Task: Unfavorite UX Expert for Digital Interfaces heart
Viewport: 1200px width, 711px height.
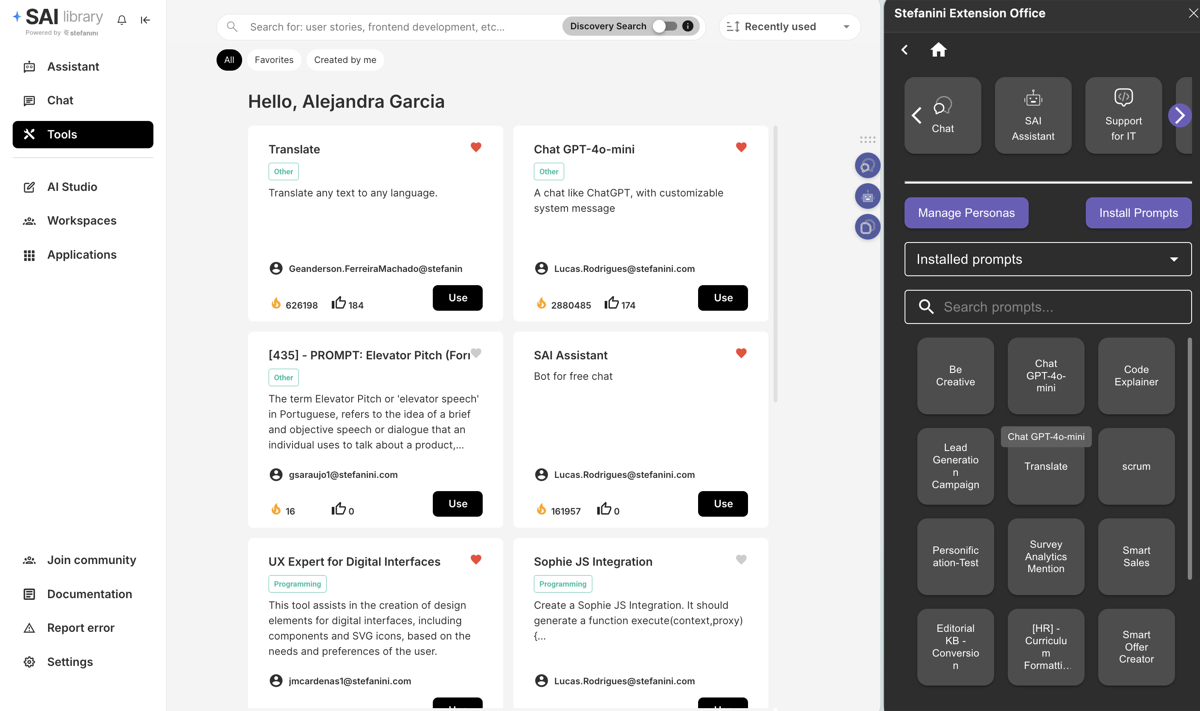Action: [476, 559]
